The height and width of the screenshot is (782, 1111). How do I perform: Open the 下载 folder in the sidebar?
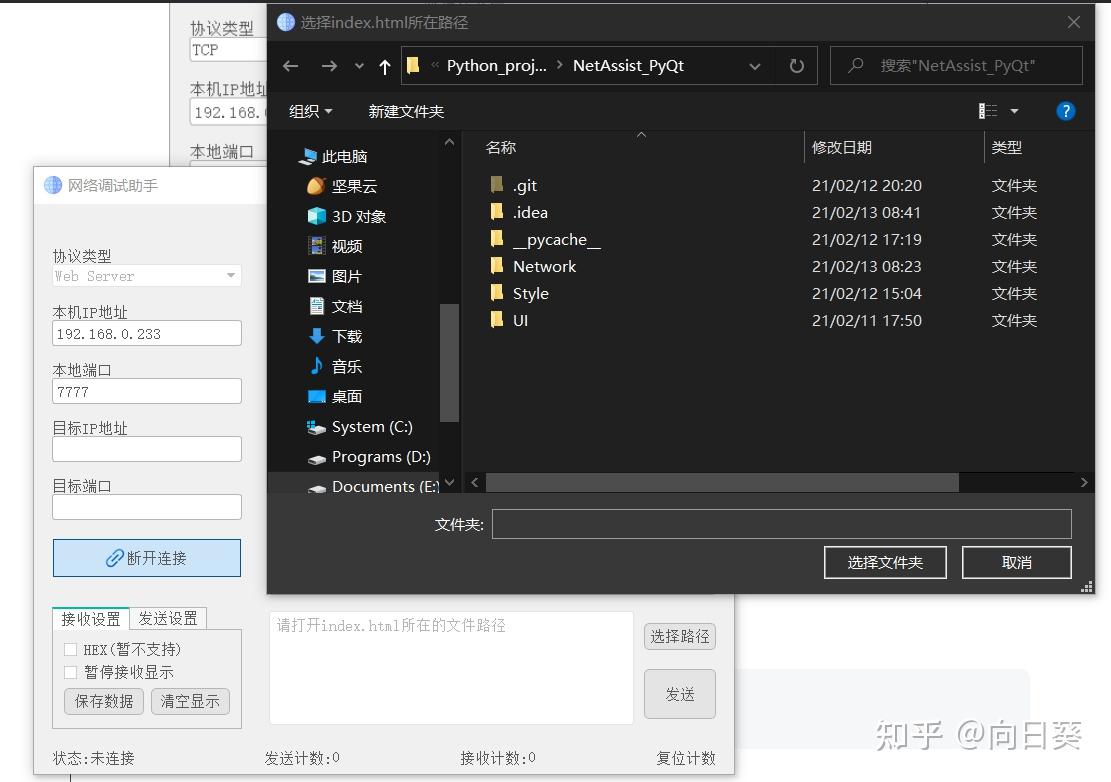(347, 336)
